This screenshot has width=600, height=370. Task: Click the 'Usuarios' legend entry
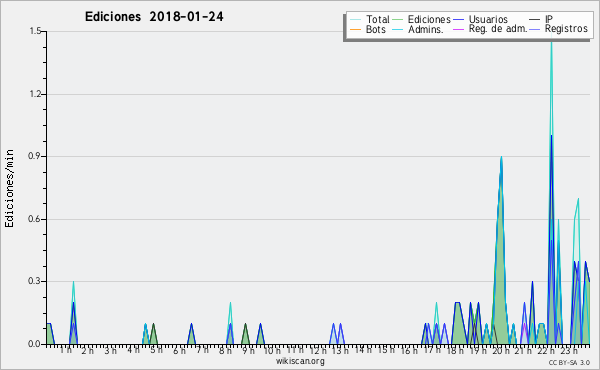[488, 19]
